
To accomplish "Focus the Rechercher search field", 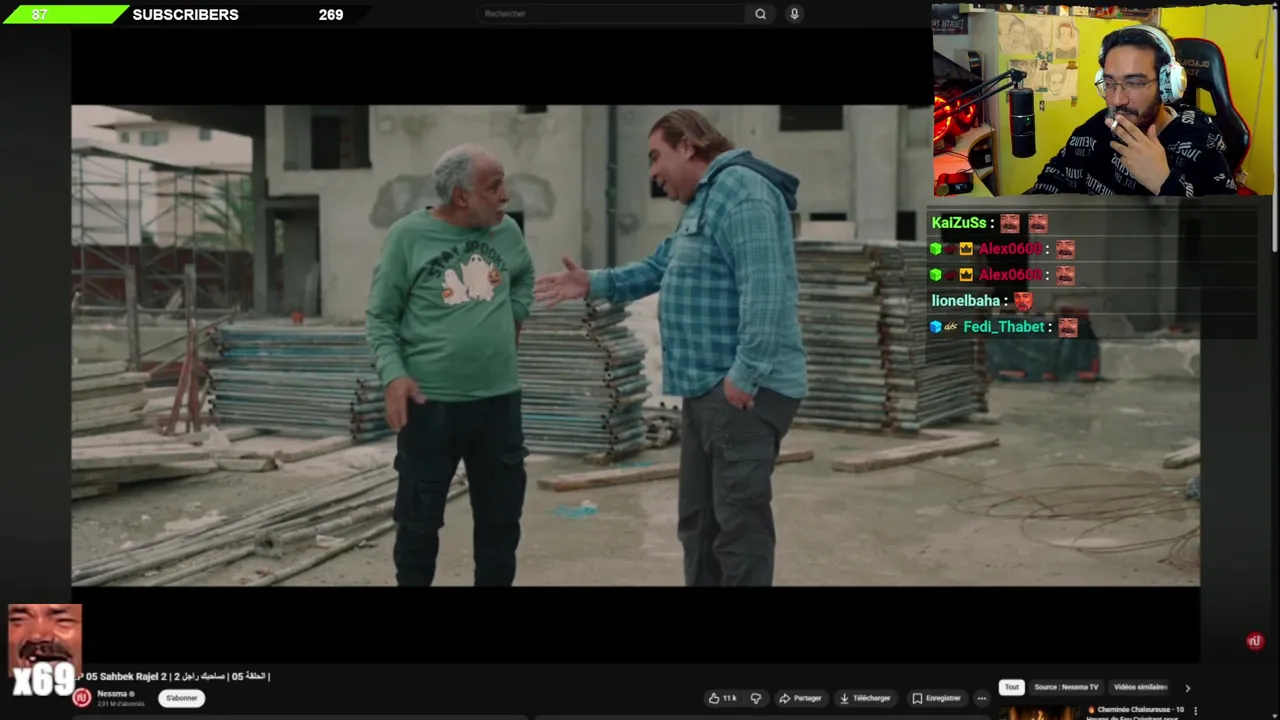I will pos(610,14).
